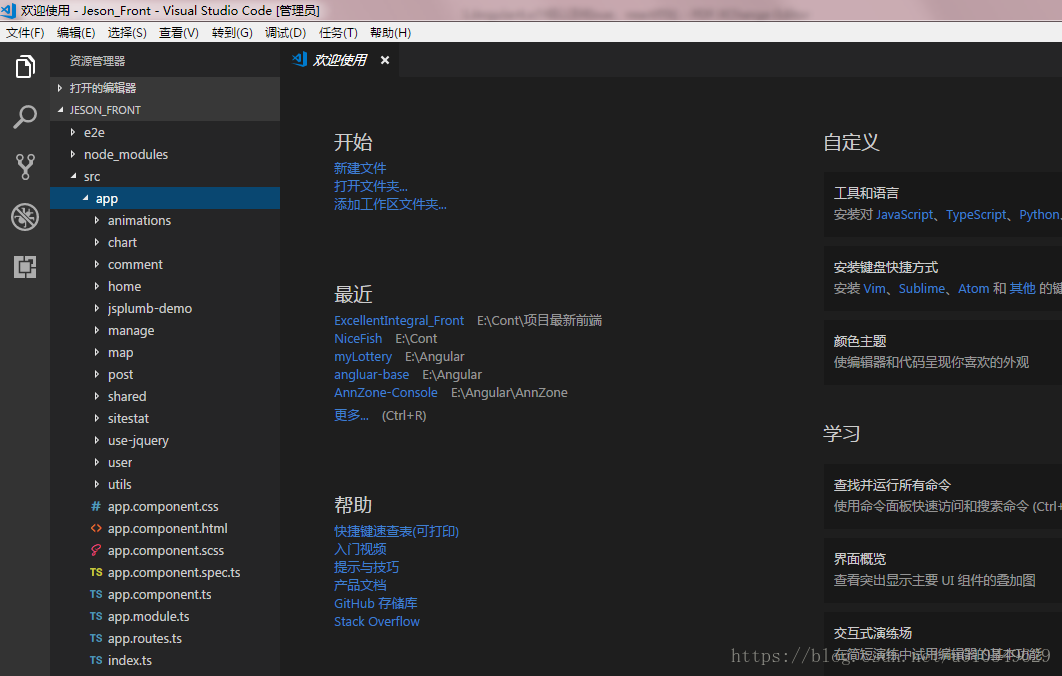
Task: Select app.component.html in file tree
Action: (165, 528)
